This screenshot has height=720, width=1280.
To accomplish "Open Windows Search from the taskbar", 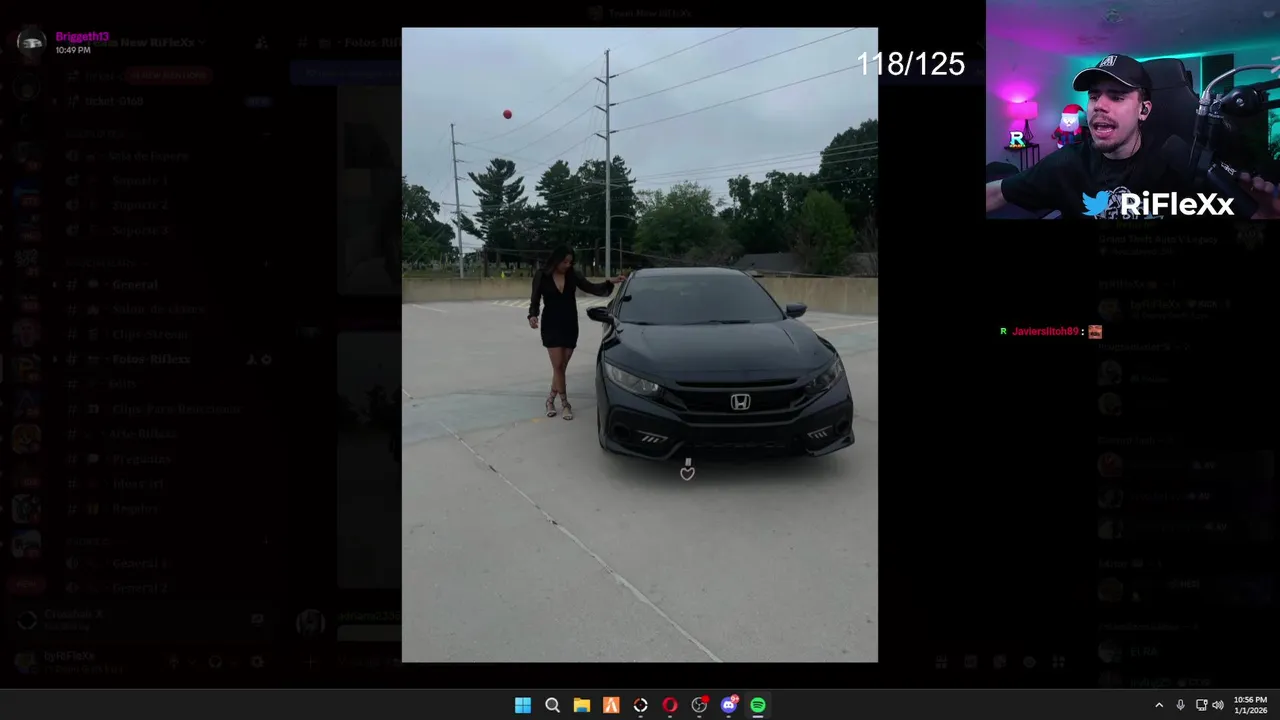I will [x=552, y=705].
